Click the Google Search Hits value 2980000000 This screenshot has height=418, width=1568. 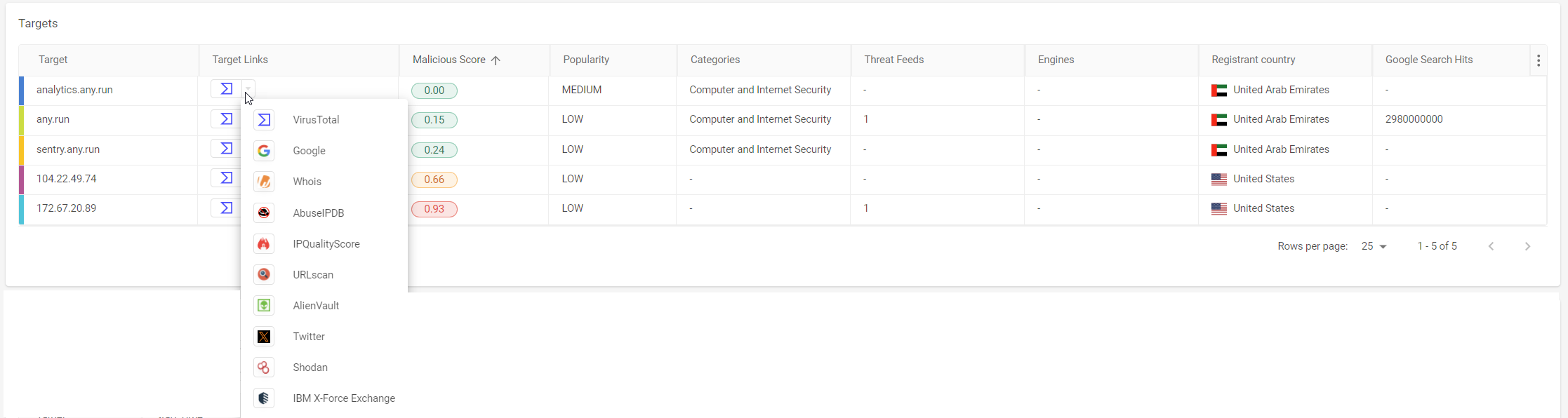pyautogui.click(x=1414, y=119)
